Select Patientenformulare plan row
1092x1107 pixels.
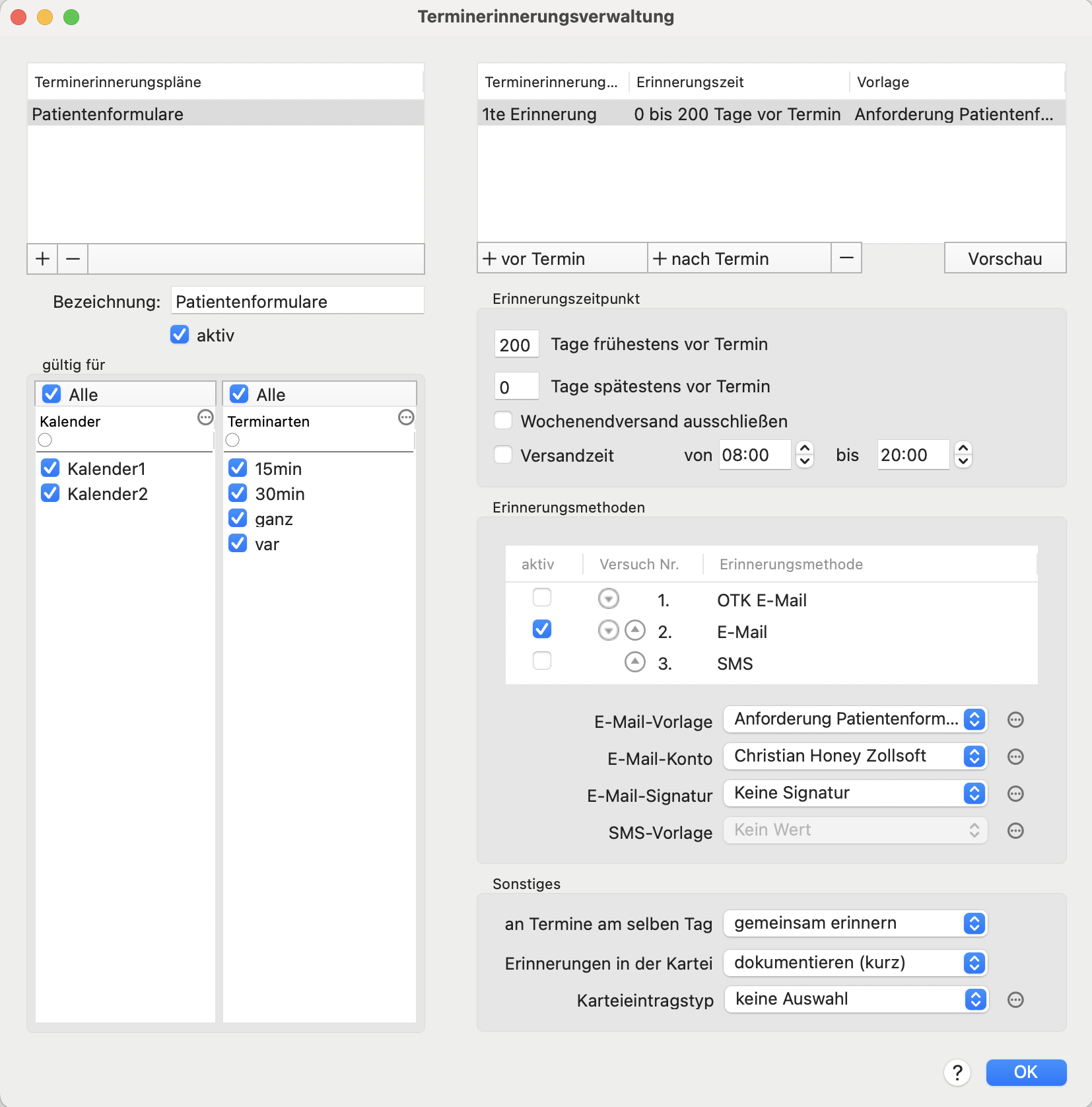pyautogui.click(x=226, y=114)
